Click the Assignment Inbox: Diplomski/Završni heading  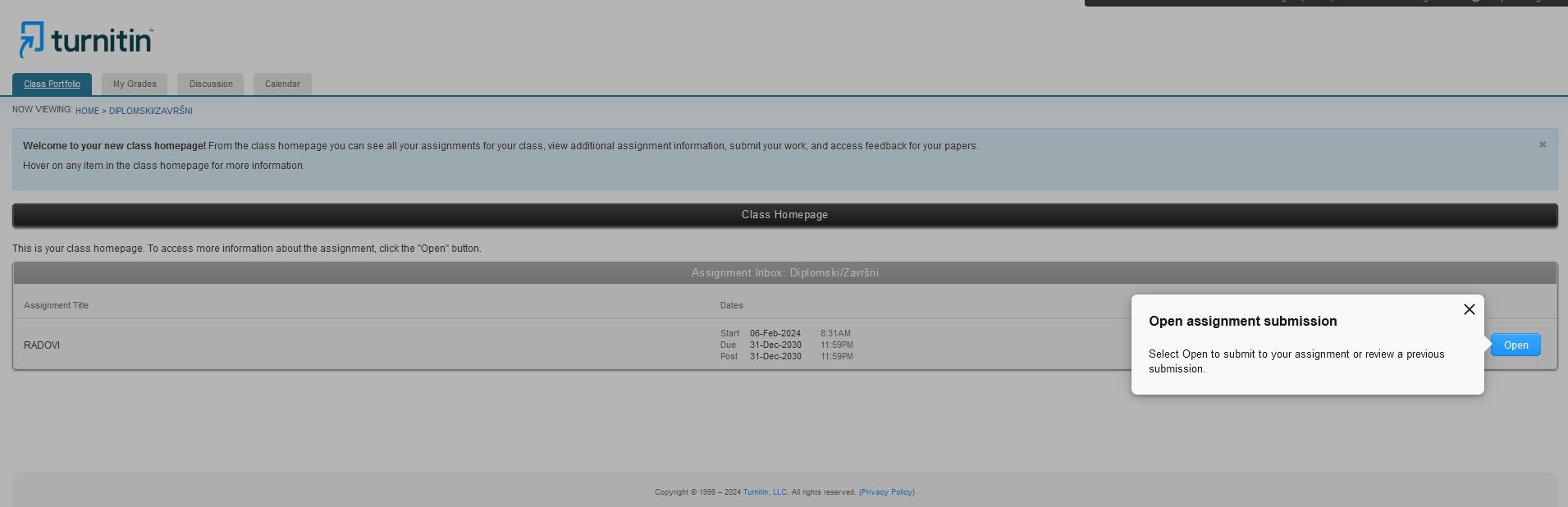[784, 273]
